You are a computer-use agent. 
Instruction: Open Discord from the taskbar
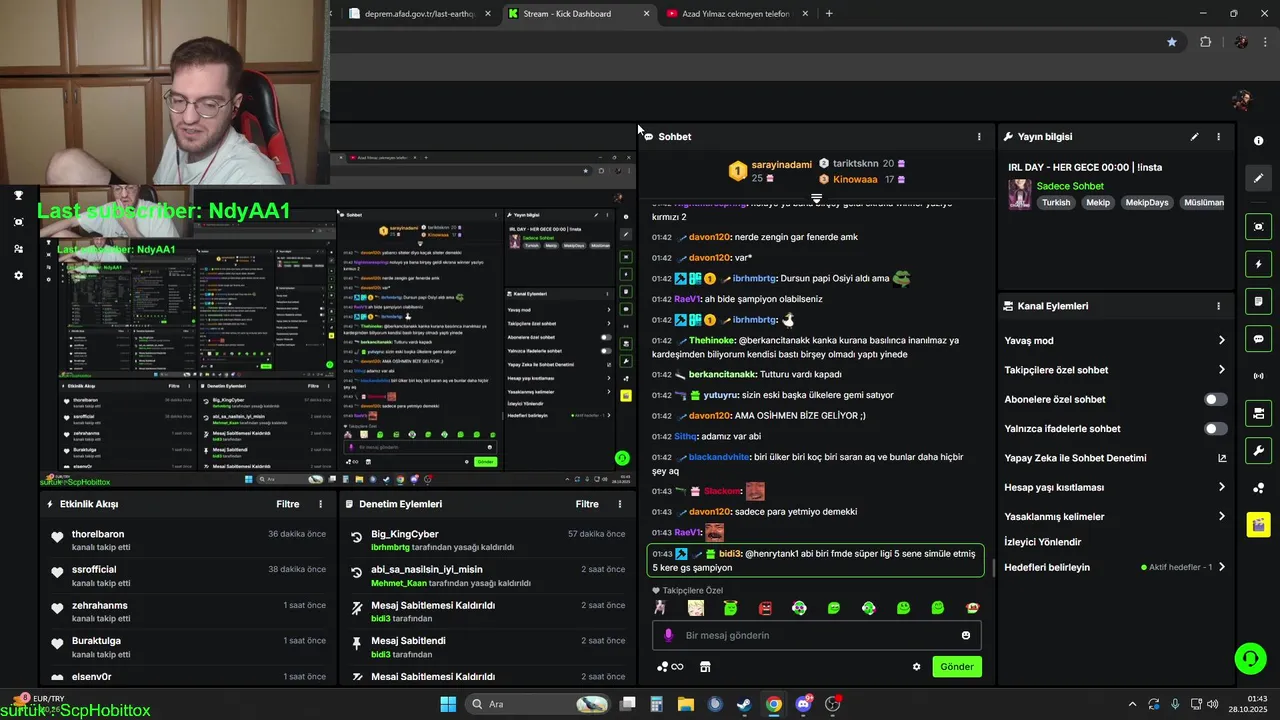803,704
